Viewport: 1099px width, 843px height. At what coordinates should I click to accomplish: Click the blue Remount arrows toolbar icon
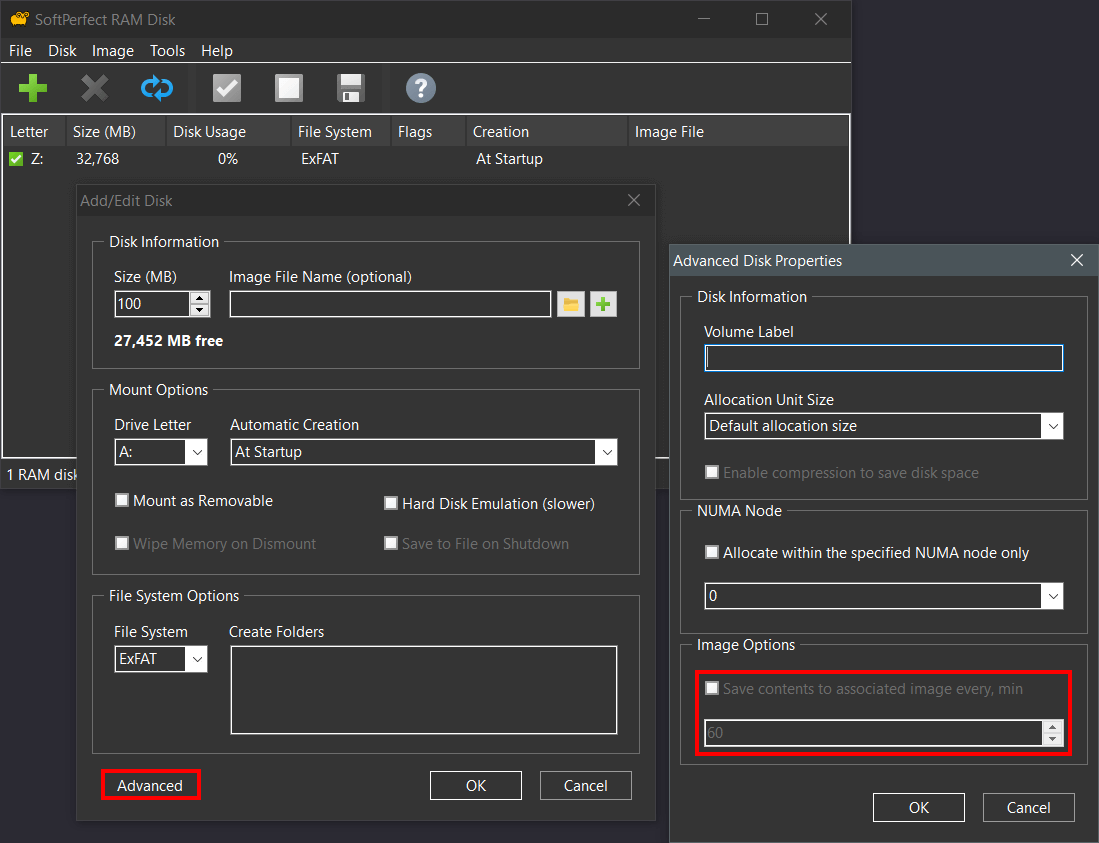click(x=157, y=88)
